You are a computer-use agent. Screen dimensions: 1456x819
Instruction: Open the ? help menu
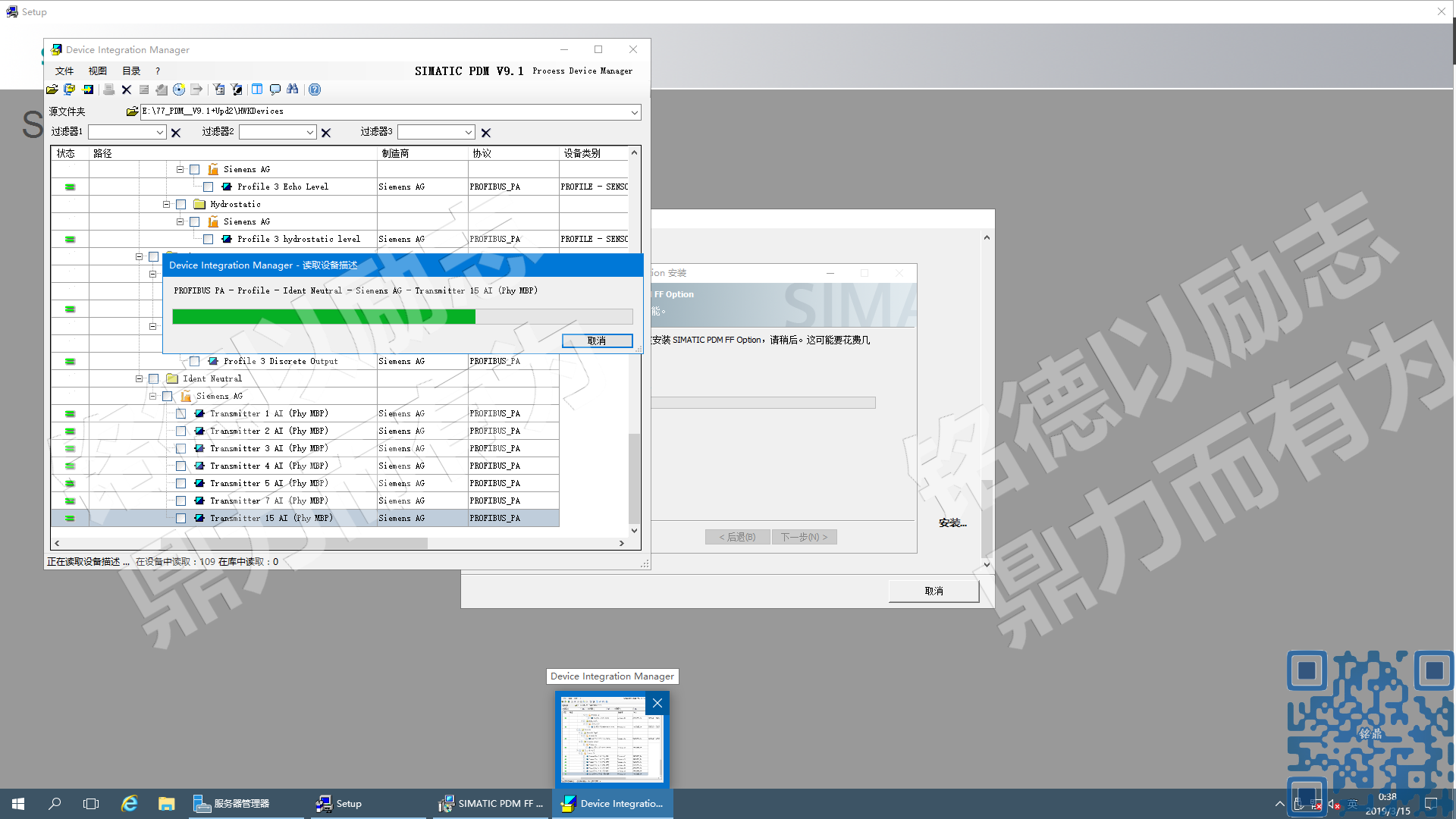158,71
